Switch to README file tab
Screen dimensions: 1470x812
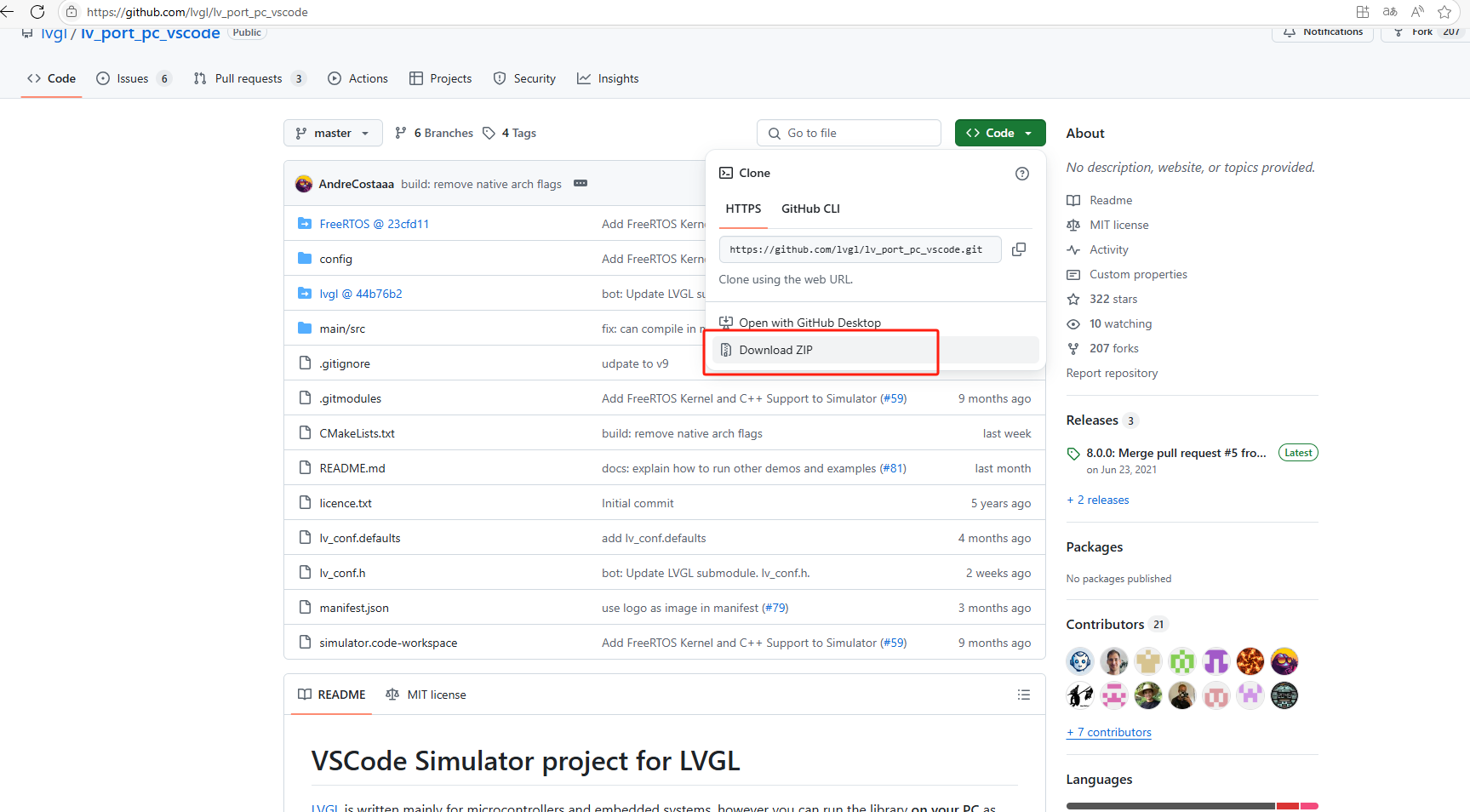pyautogui.click(x=332, y=695)
